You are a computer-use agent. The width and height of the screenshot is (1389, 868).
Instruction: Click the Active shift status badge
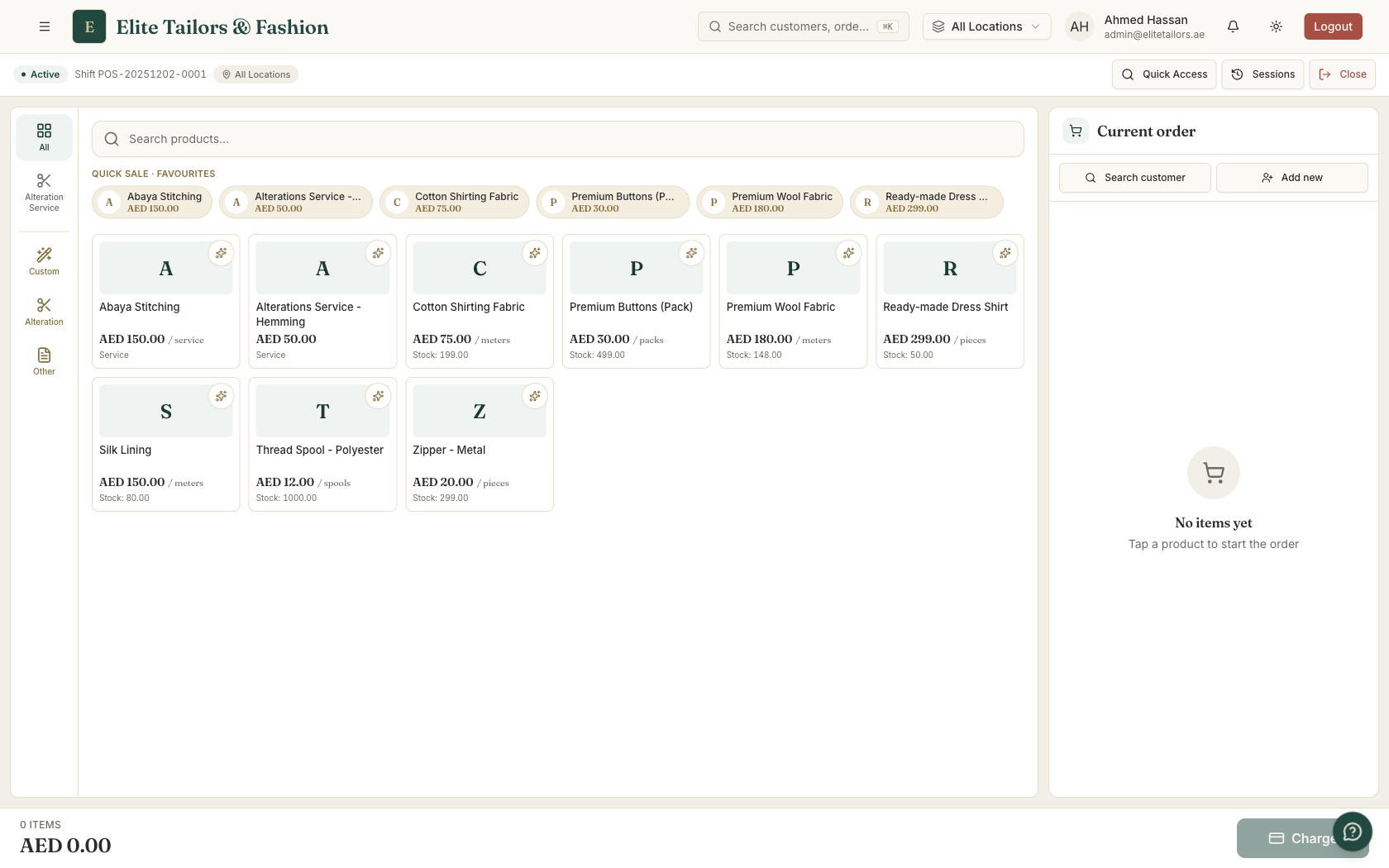(x=40, y=74)
